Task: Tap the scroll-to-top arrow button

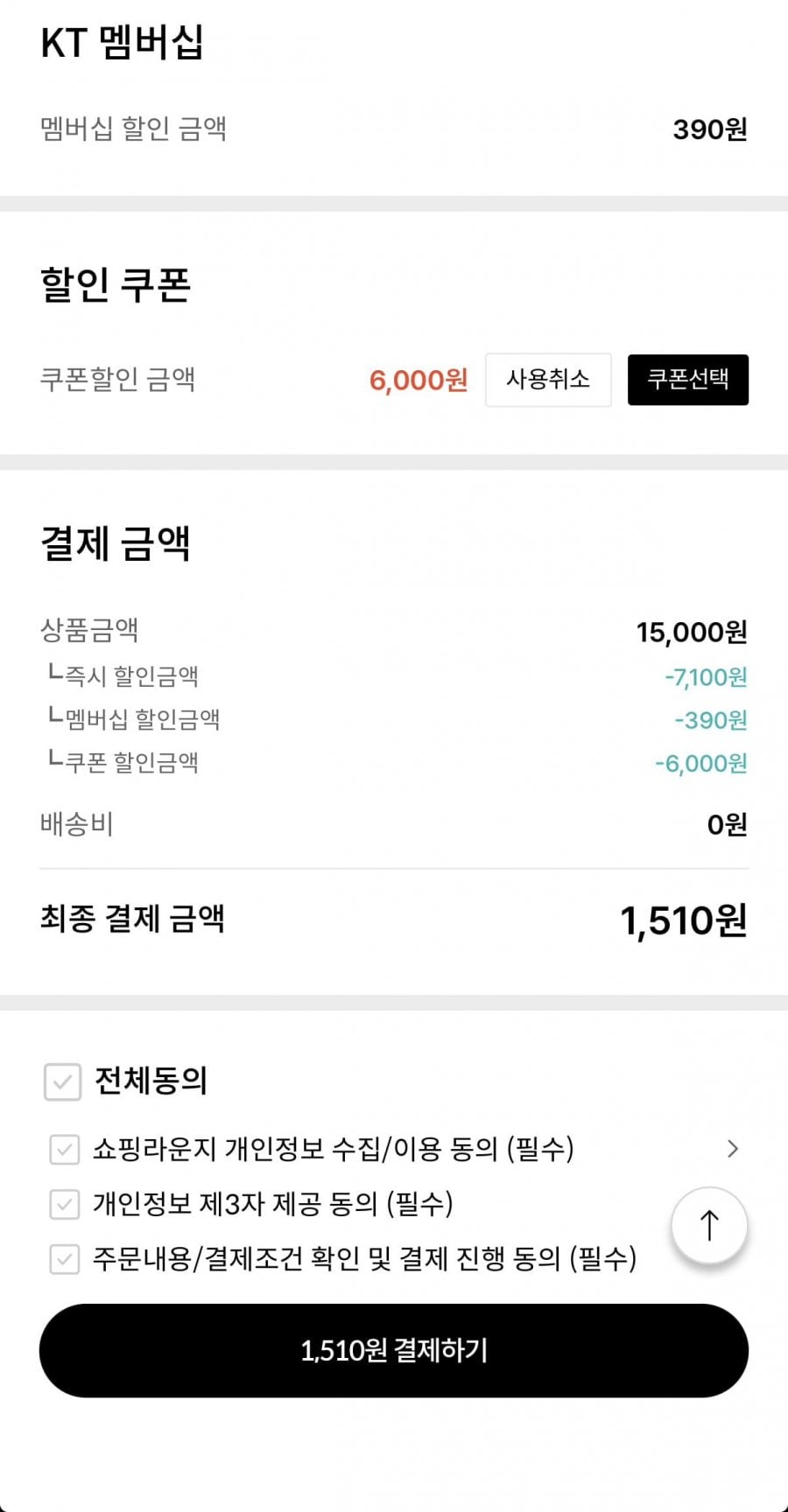Action: [x=709, y=1225]
